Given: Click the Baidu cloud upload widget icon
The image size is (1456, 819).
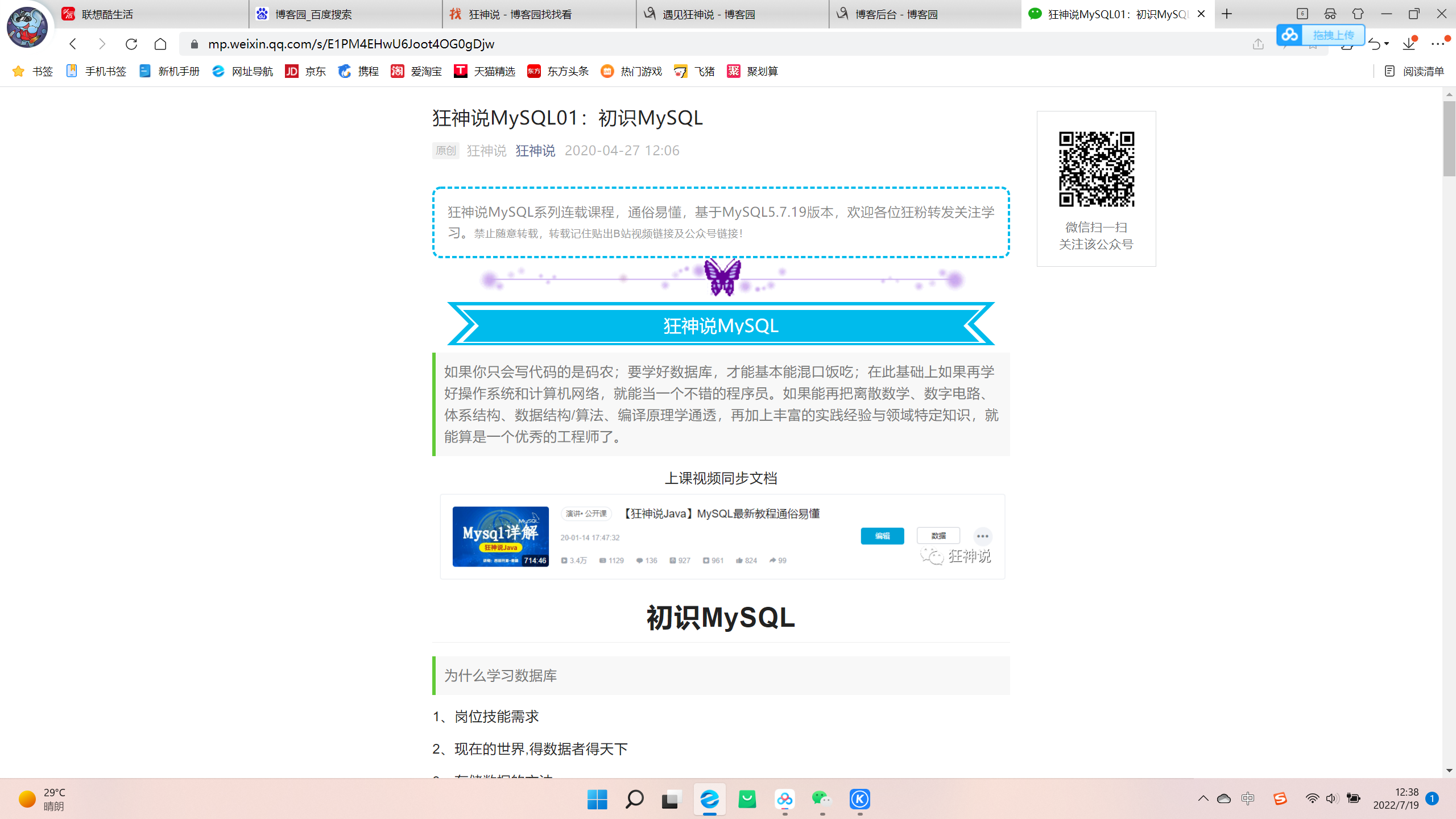Looking at the screenshot, I should pyautogui.click(x=1290, y=35).
